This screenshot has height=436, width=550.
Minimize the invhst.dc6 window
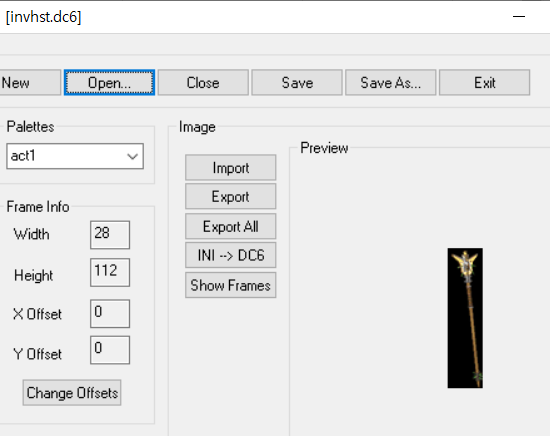click(x=519, y=16)
